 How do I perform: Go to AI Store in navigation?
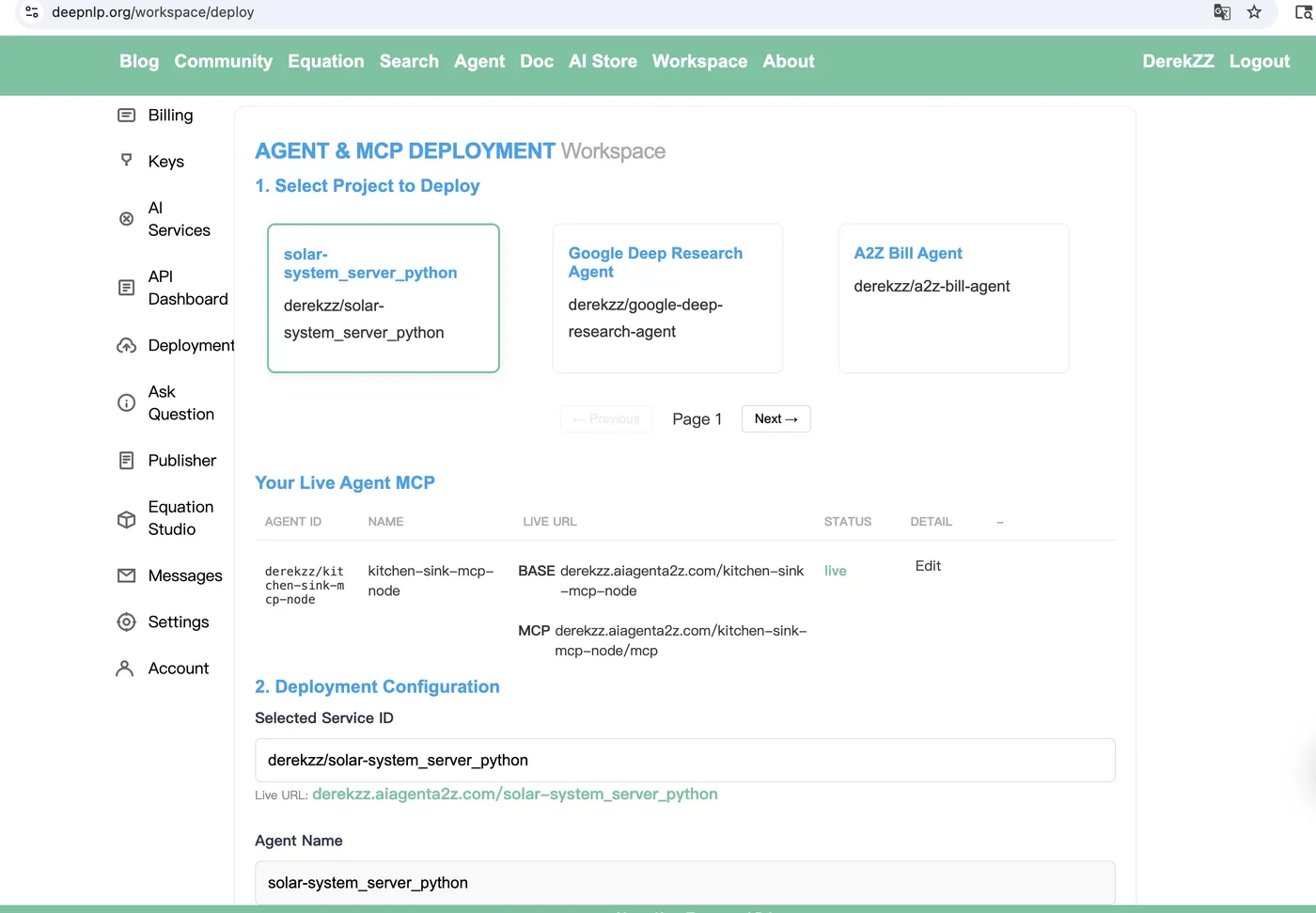pyautogui.click(x=603, y=61)
